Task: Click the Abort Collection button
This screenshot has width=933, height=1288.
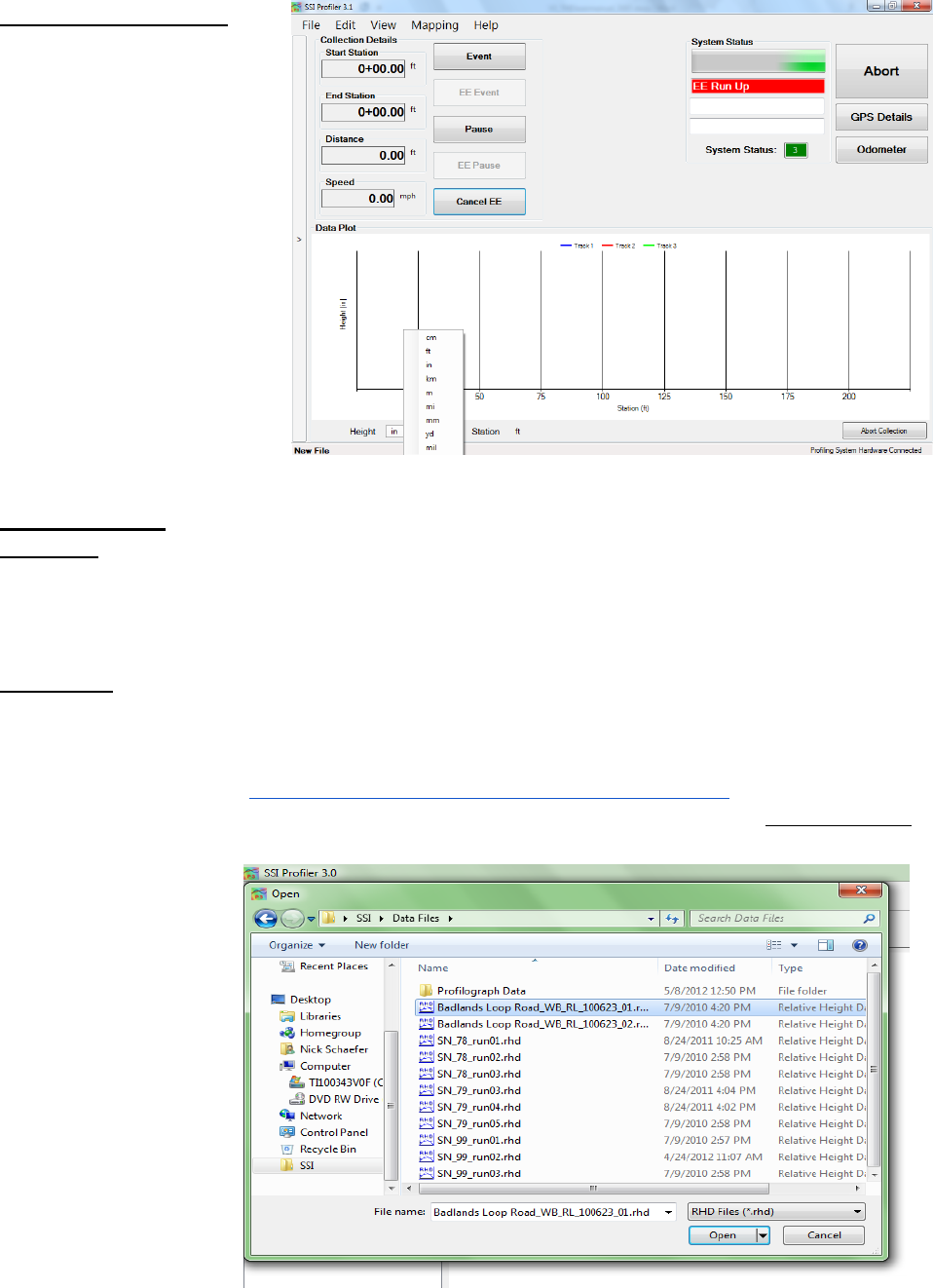Action: [x=884, y=431]
